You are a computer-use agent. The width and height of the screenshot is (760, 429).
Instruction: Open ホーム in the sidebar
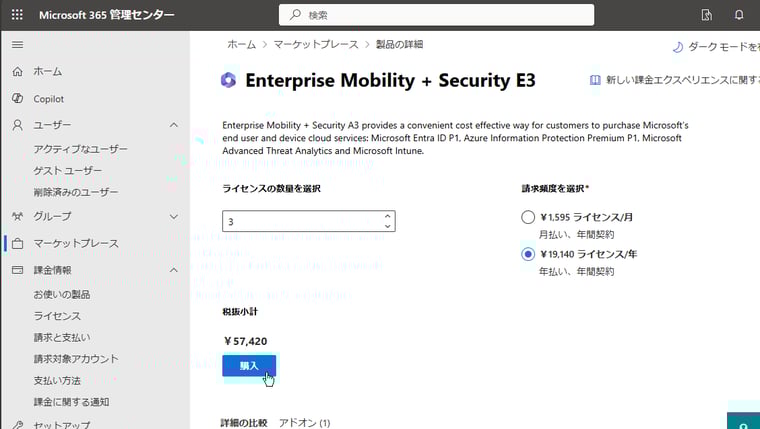pyautogui.click(x=48, y=72)
